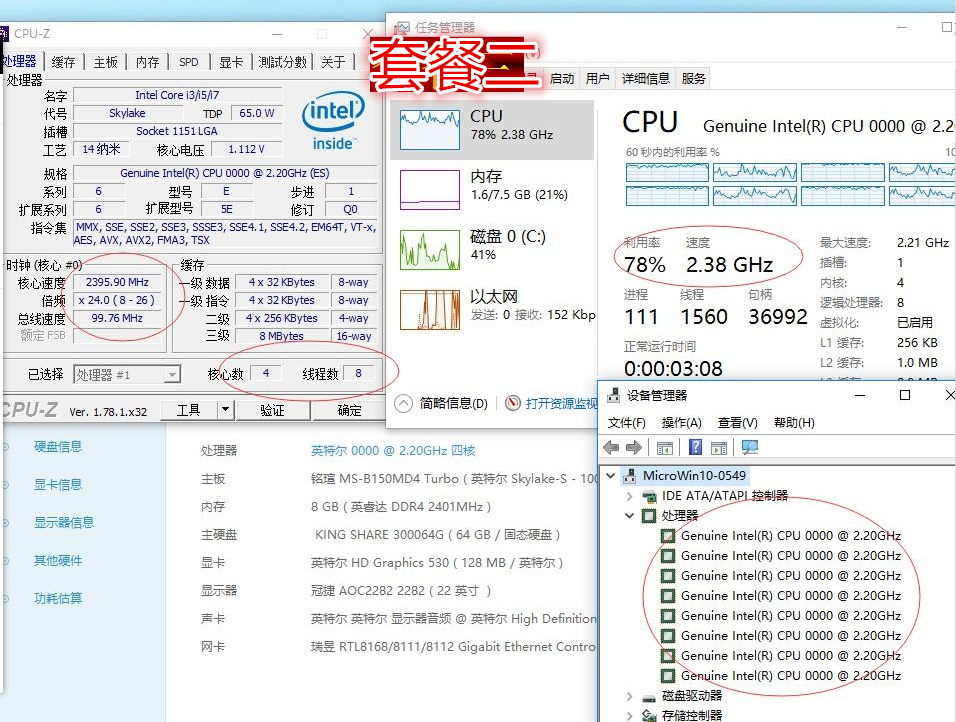Open the 文件(F) menu in Device Manager
This screenshot has width=956, height=722.
coord(627,423)
